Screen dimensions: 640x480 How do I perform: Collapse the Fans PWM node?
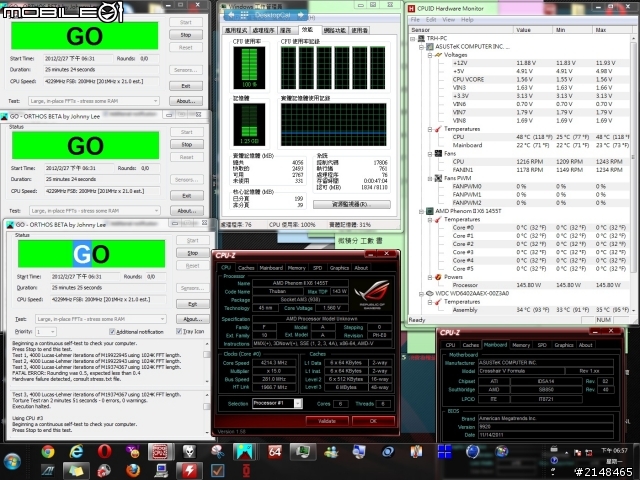(x=430, y=178)
